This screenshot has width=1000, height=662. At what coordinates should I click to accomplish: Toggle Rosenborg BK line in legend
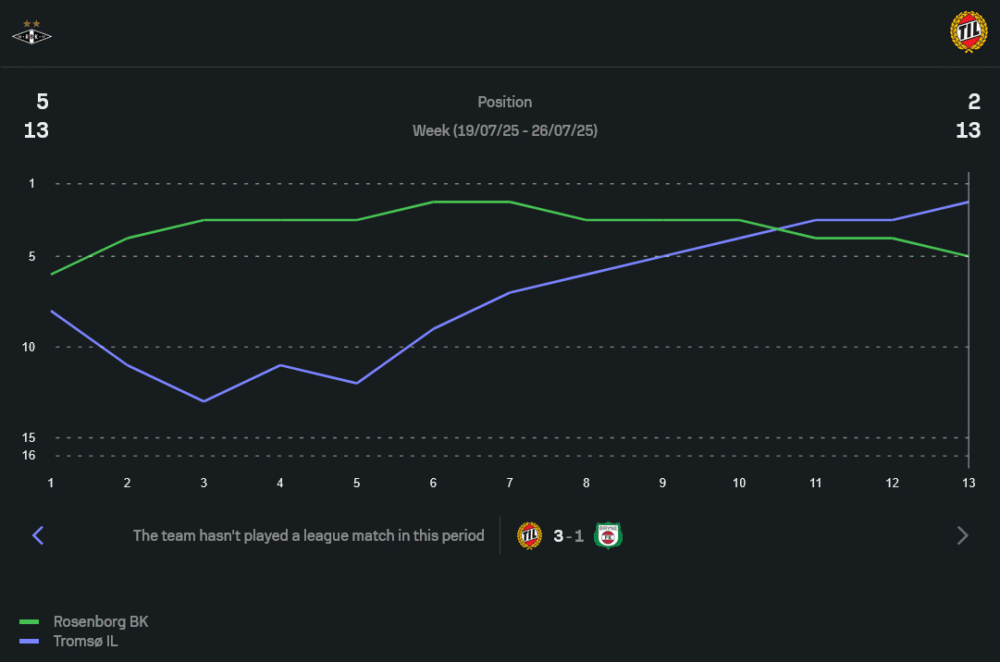pos(100,621)
